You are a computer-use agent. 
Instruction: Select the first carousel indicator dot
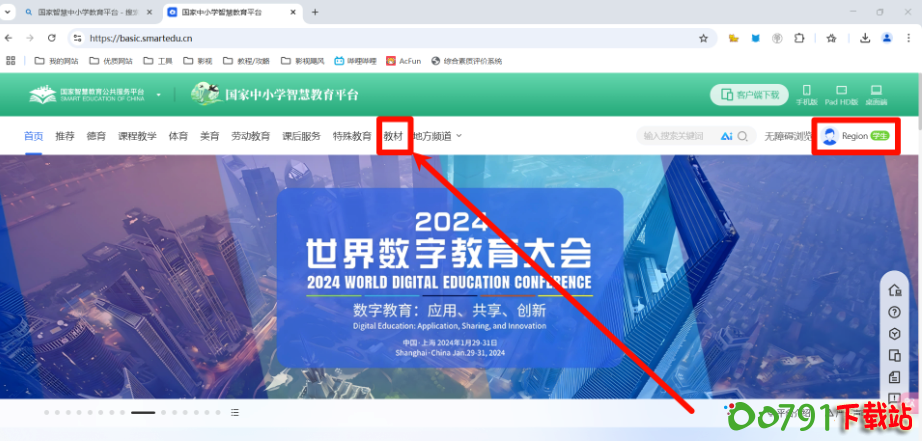46,412
